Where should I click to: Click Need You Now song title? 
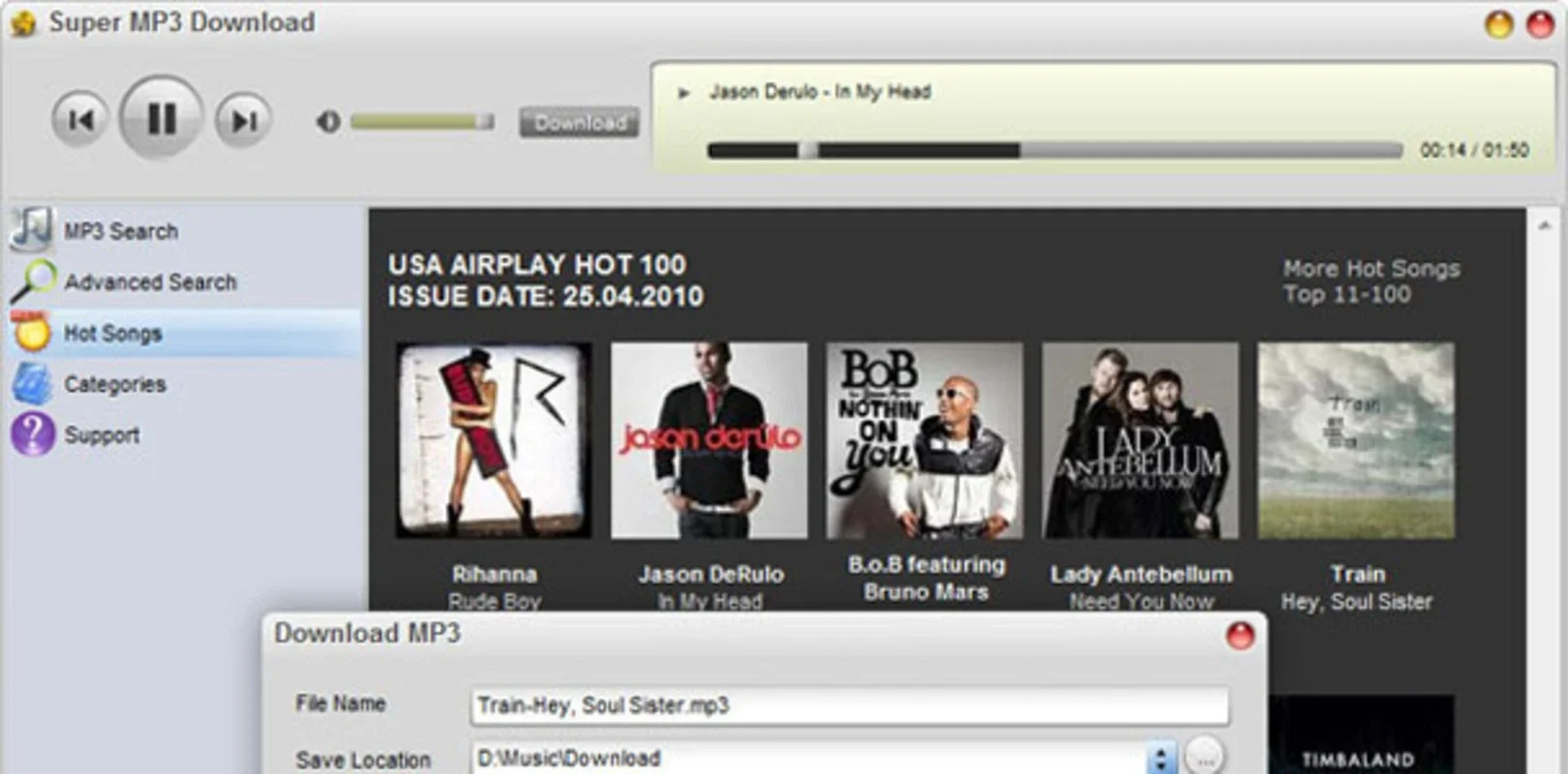tap(1141, 601)
